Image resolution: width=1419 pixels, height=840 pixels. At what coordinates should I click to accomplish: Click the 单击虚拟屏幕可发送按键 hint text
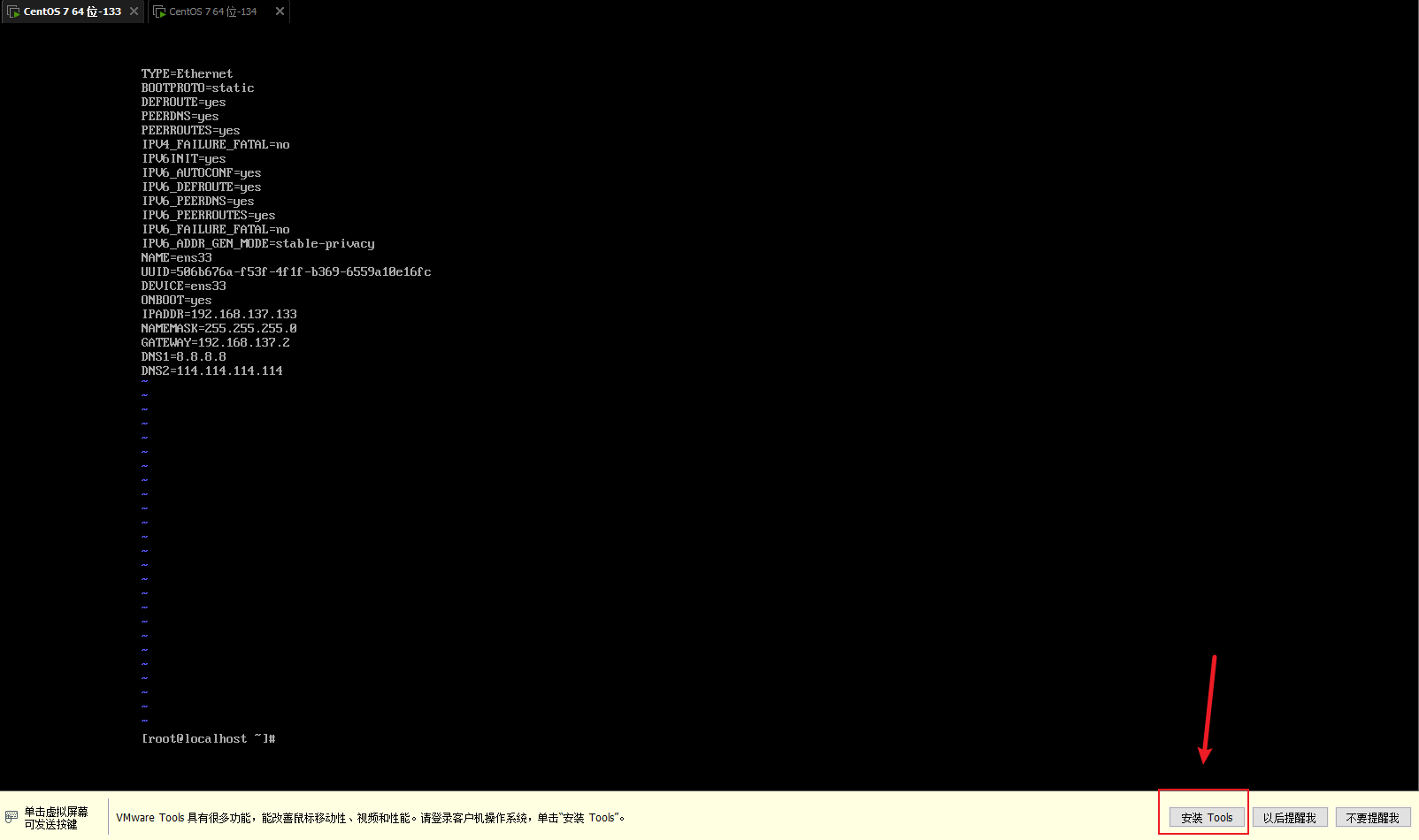[x=56, y=818]
